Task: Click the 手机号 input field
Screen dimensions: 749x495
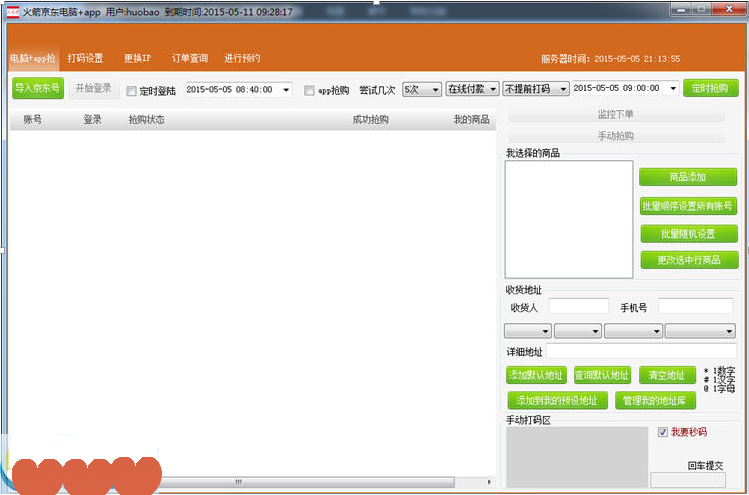Action: coord(696,306)
